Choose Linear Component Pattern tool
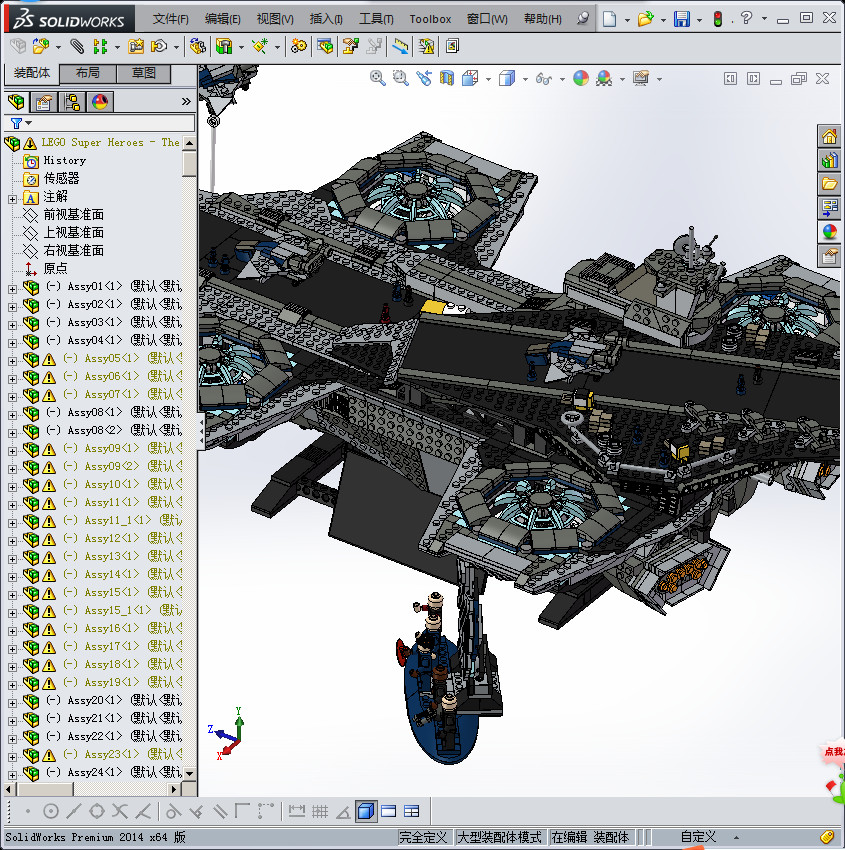845x850 pixels. 100,47
